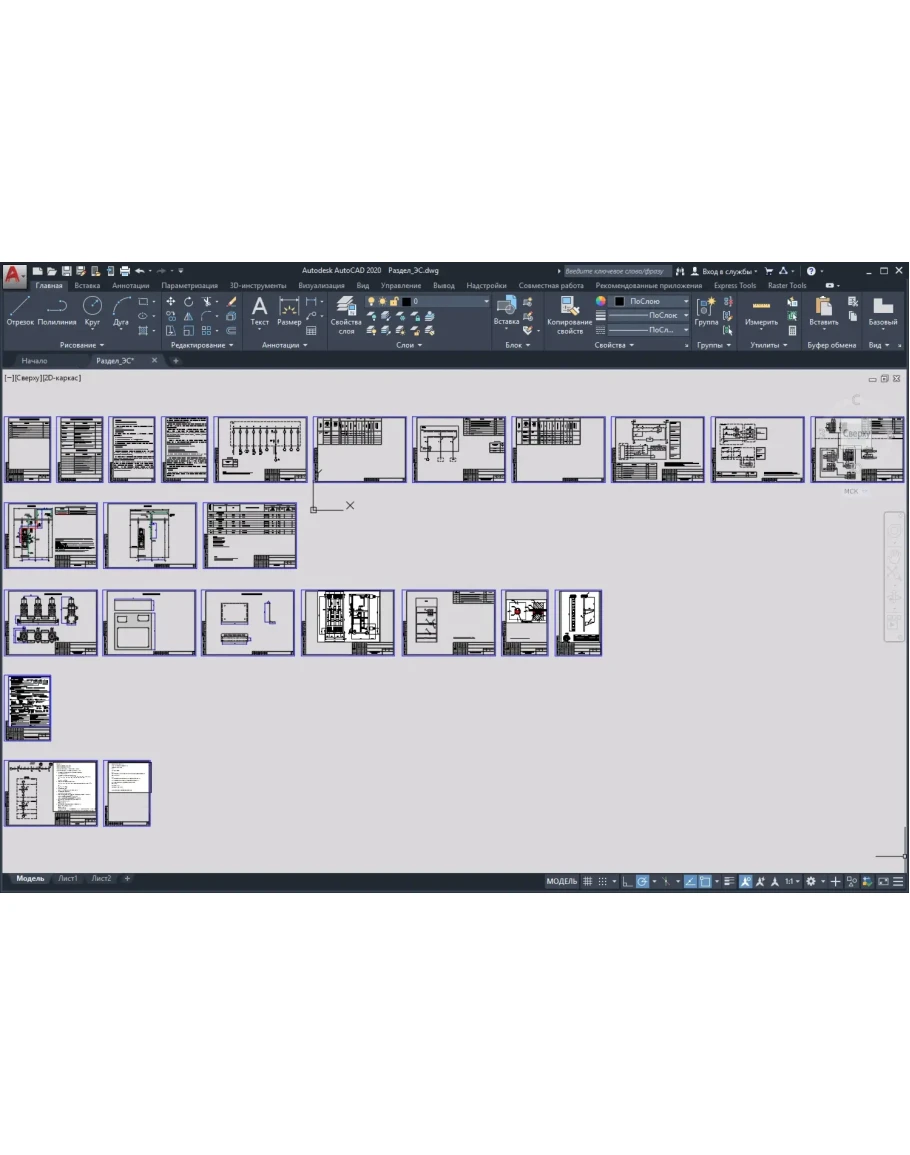This screenshot has height=1155, width=910.
Task: Click the object color wheel swatch
Action: click(x=601, y=301)
